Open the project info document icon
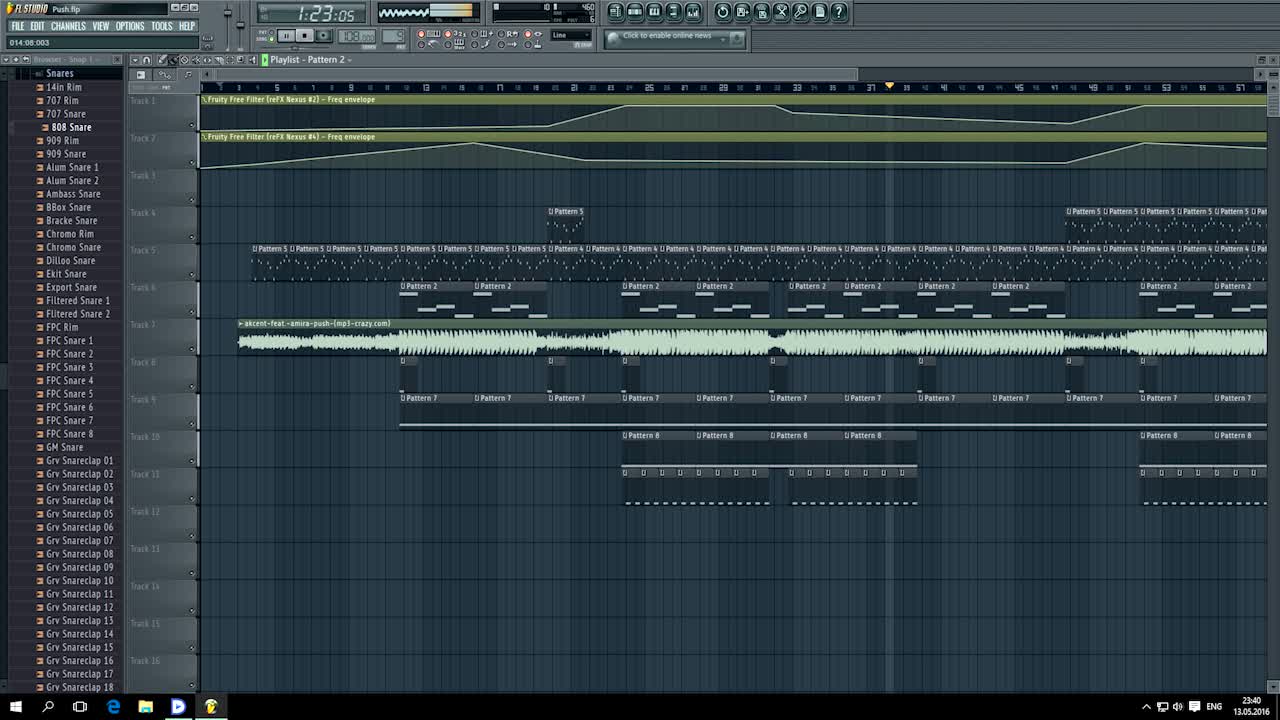 (819, 12)
